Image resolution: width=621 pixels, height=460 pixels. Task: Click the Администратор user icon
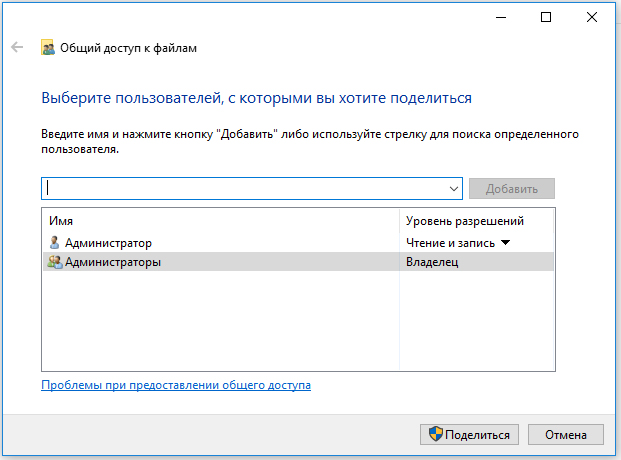(54, 242)
